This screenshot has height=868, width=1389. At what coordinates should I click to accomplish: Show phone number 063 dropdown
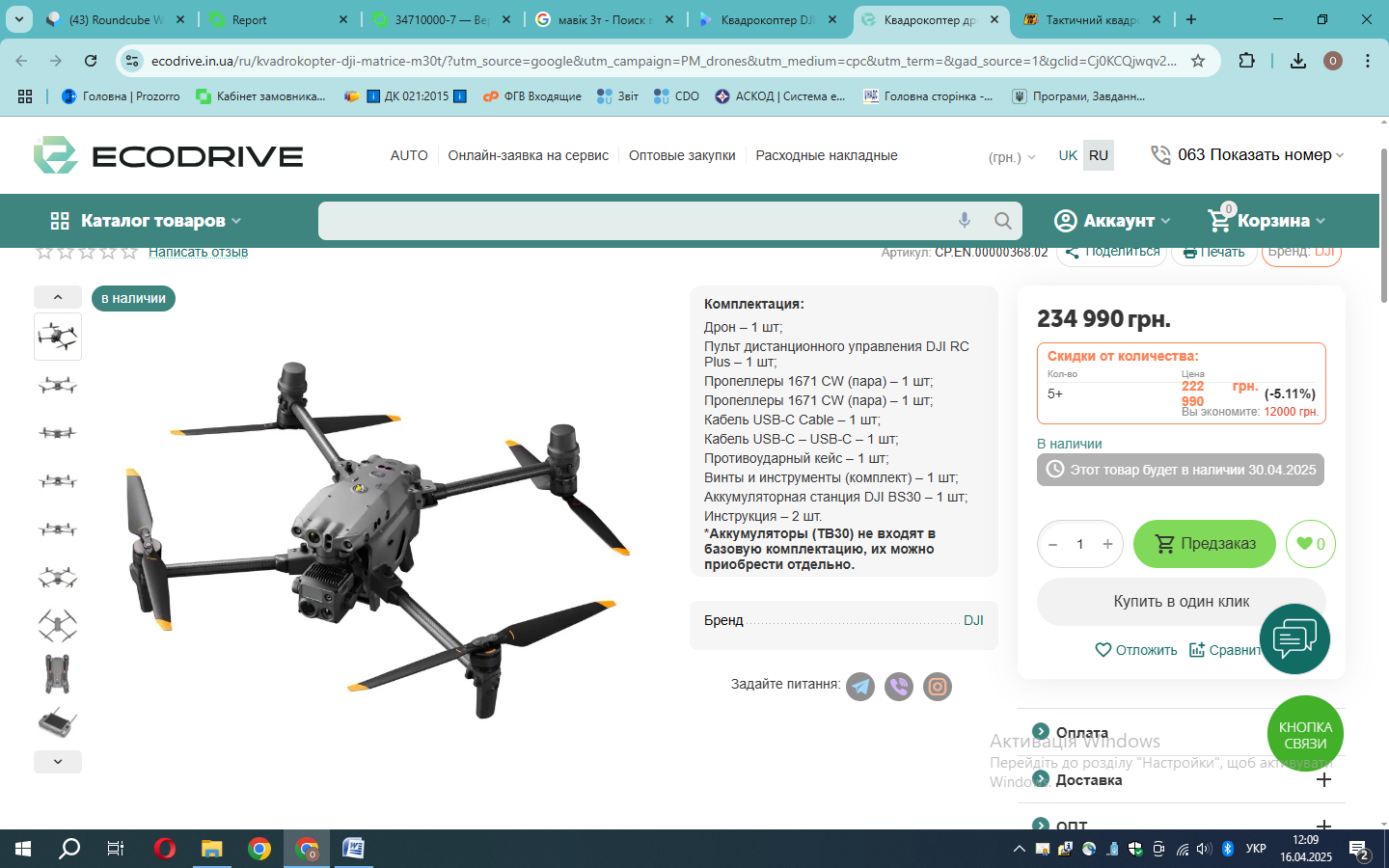point(1247,154)
